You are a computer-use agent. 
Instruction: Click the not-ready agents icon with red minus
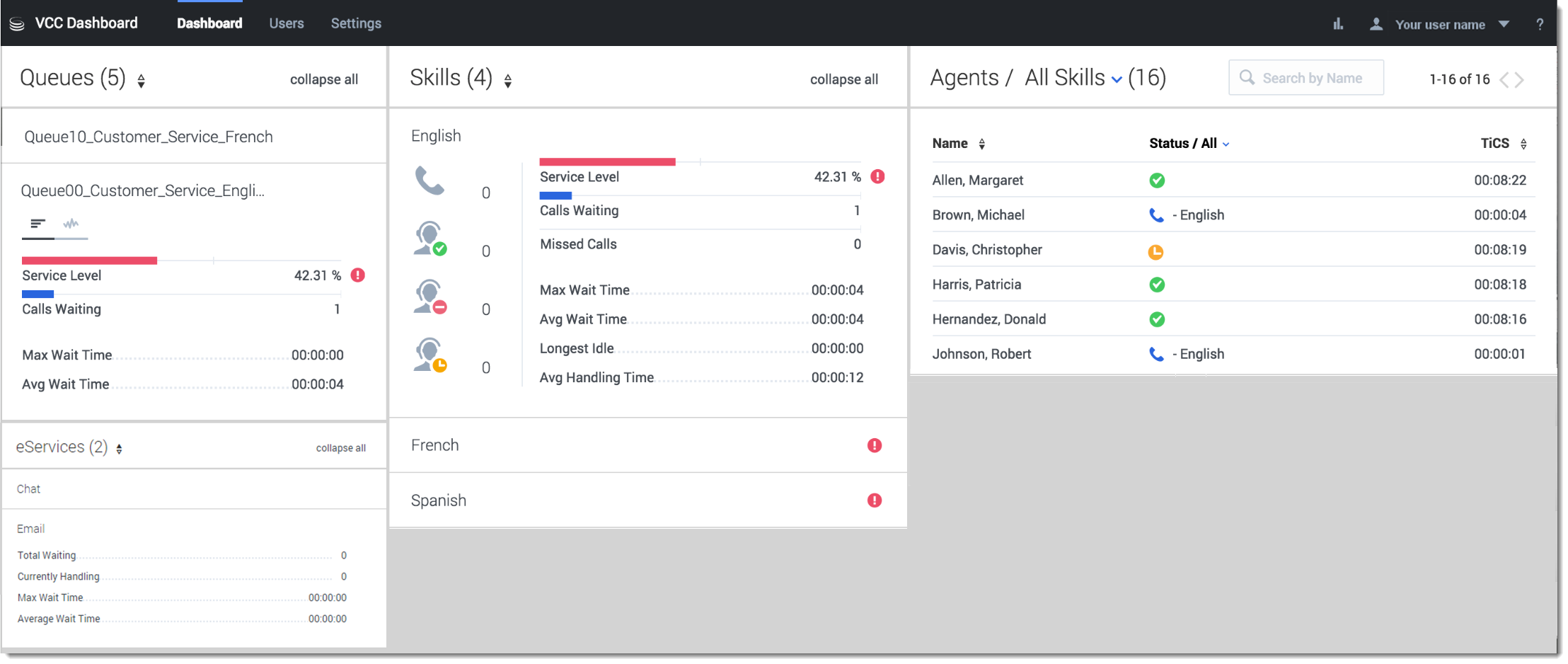pyautogui.click(x=430, y=297)
